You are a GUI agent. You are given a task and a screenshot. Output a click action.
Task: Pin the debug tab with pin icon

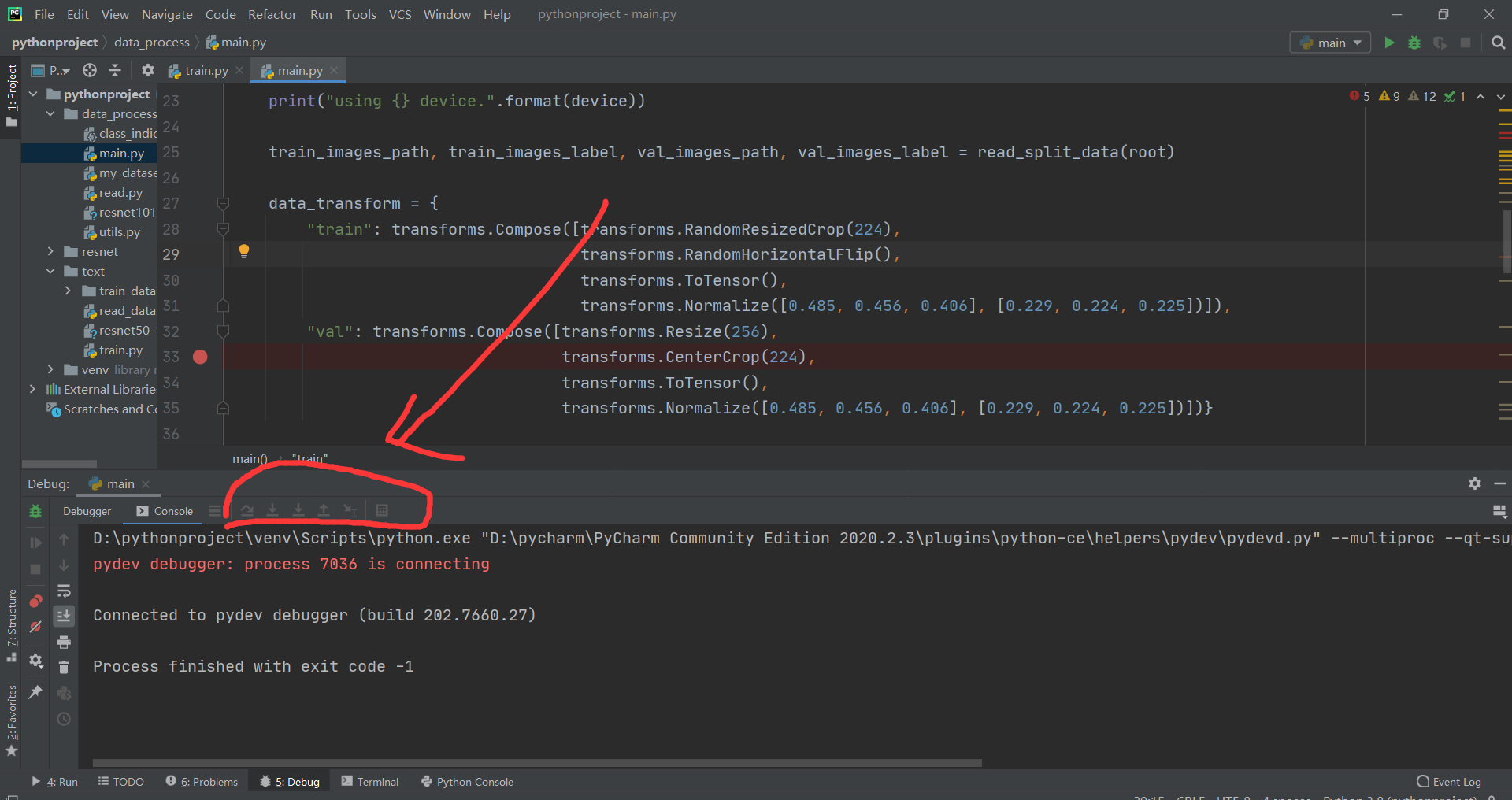coord(35,691)
